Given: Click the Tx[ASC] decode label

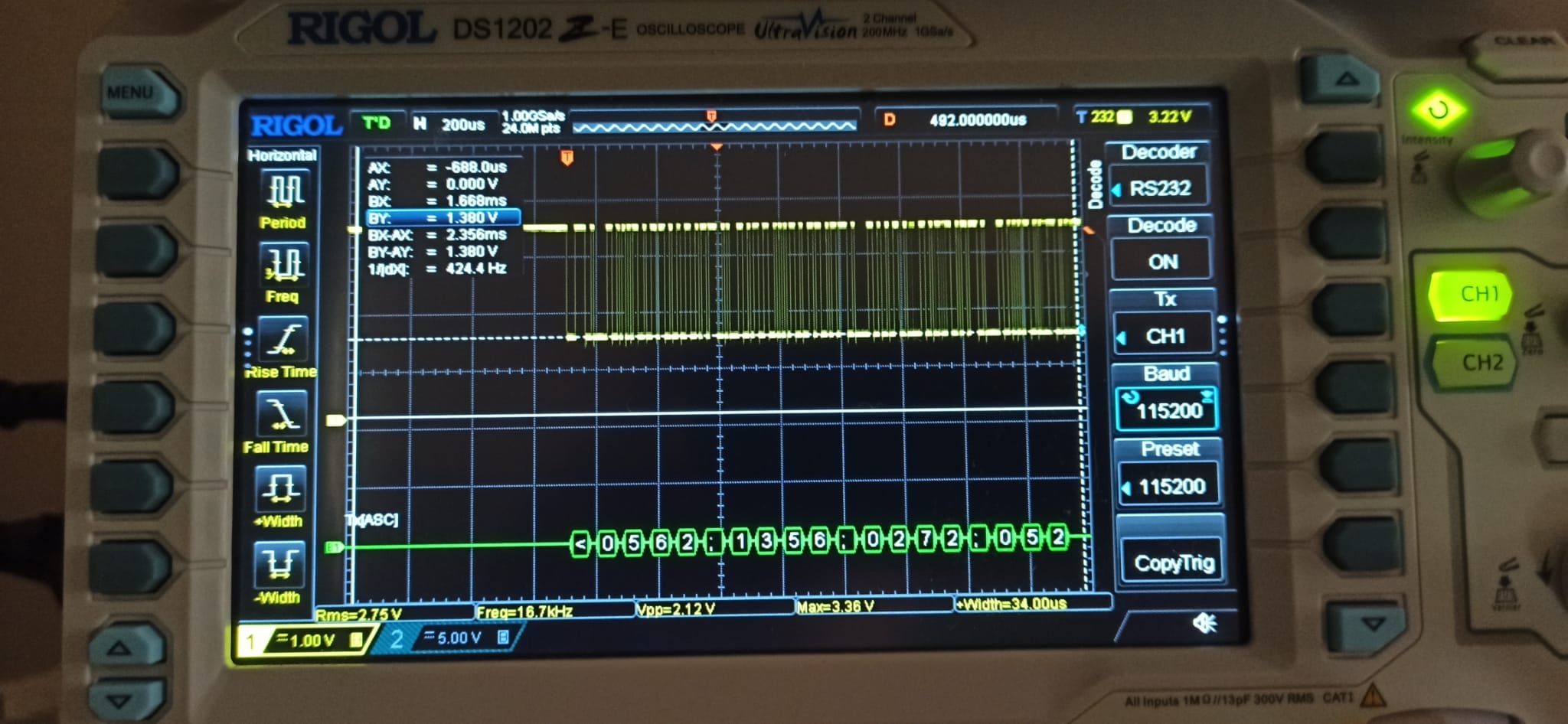Looking at the screenshot, I should point(372,520).
